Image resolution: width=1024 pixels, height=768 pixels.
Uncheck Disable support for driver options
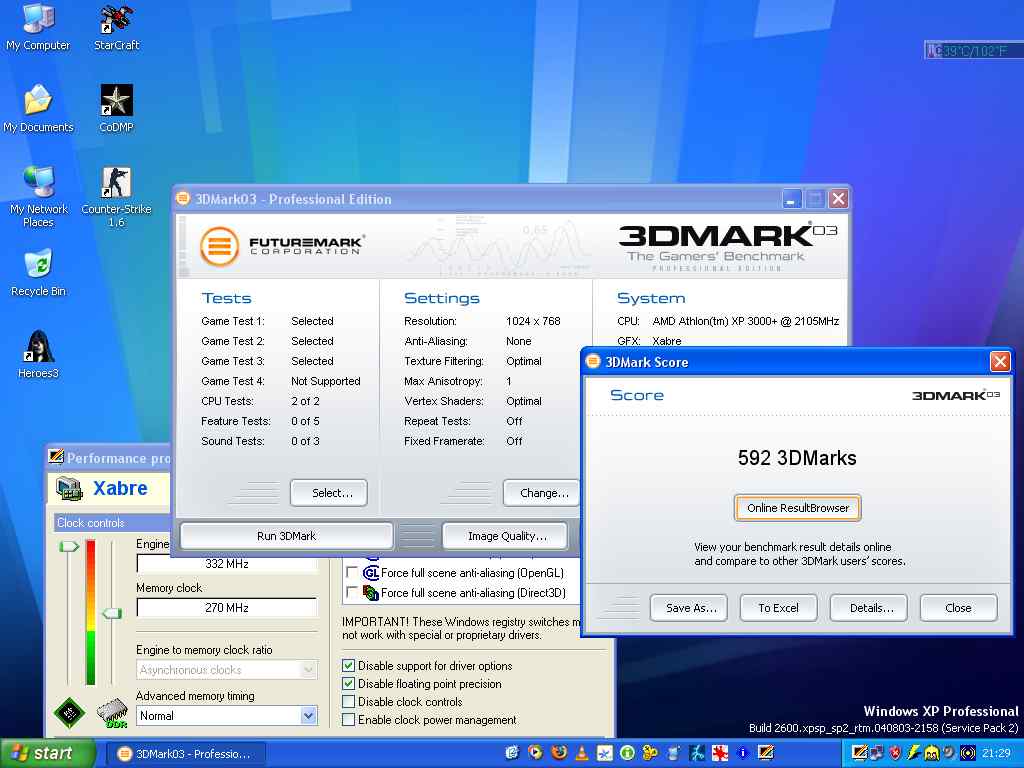349,666
